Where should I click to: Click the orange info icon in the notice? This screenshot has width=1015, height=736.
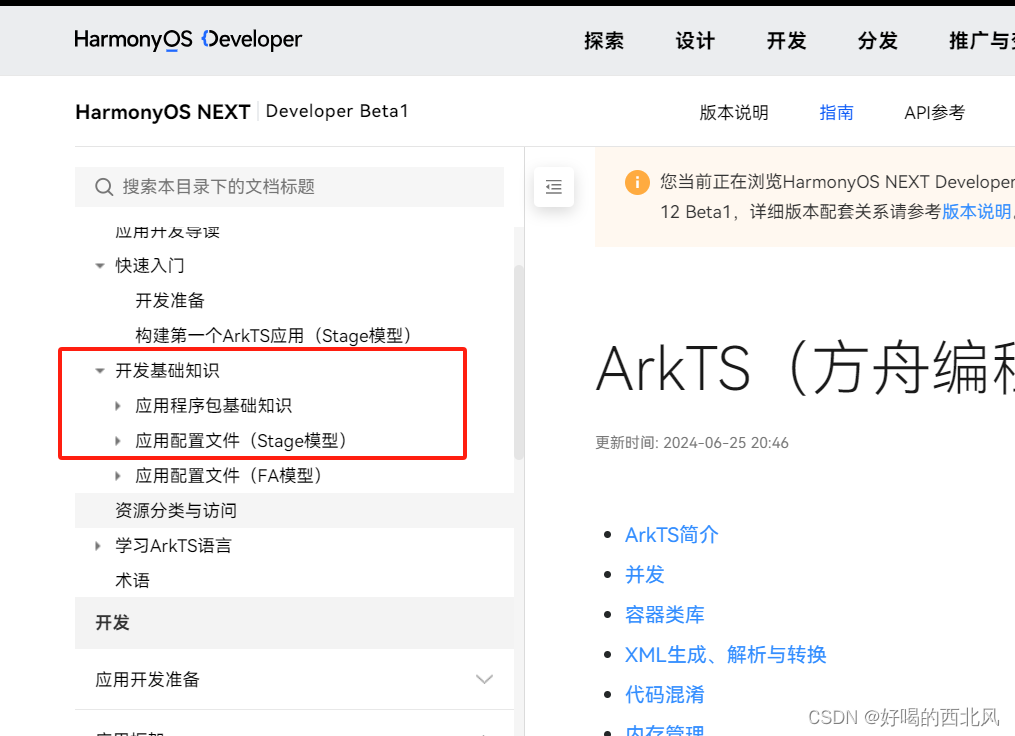tap(637, 182)
